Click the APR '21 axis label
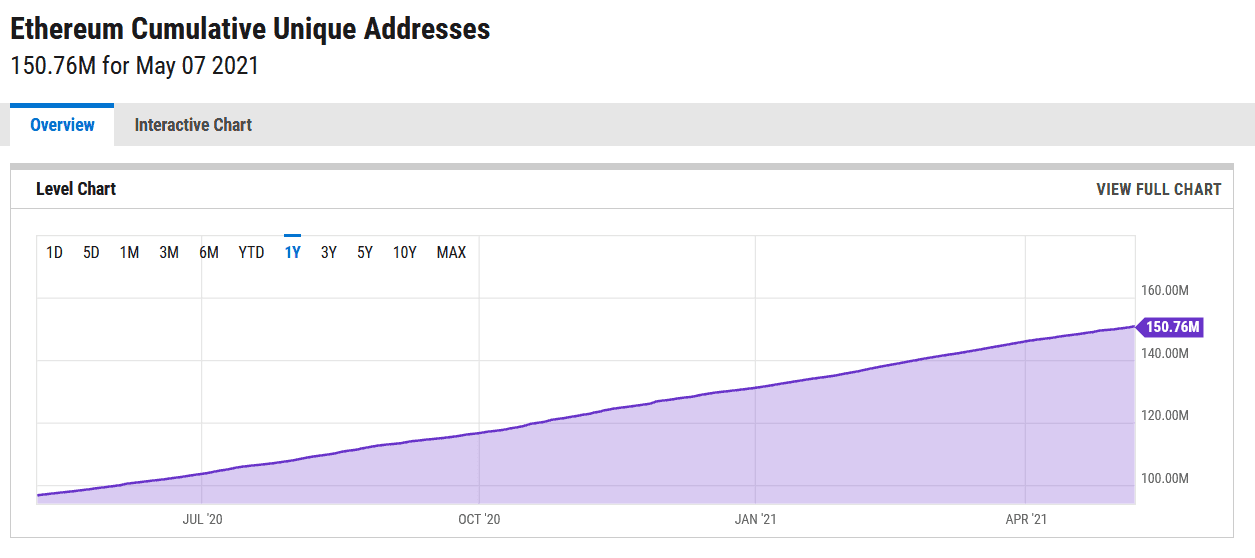 pyautogui.click(x=1026, y=519)
